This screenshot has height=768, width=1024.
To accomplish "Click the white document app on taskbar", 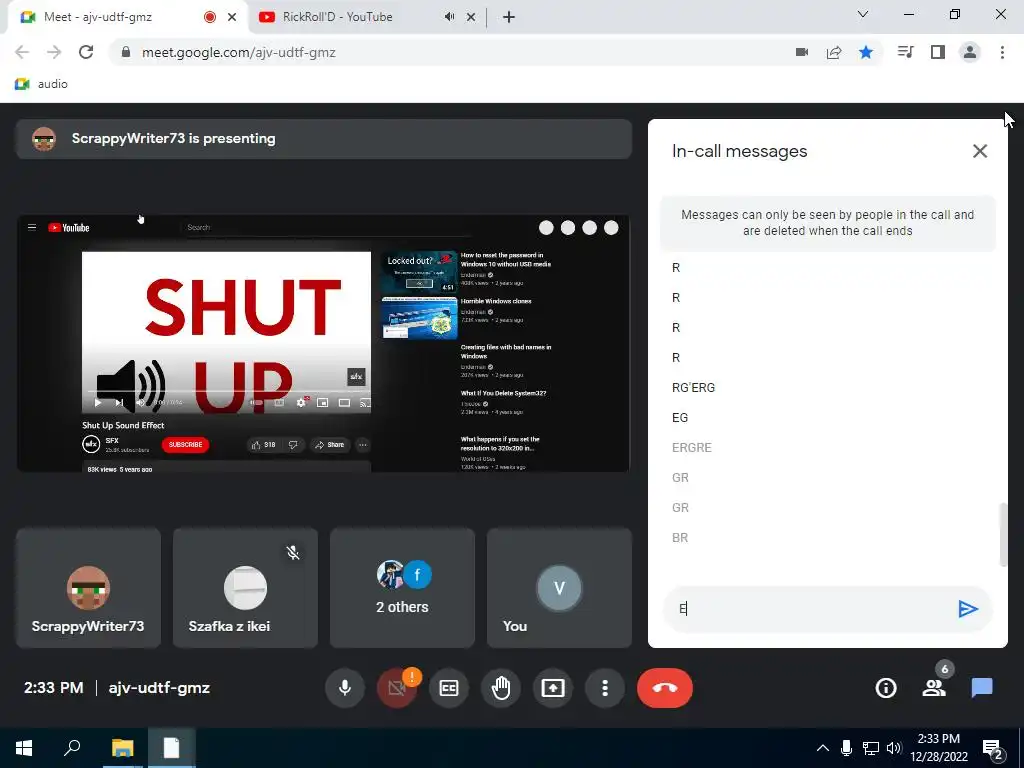I will [x=171, y=748].
